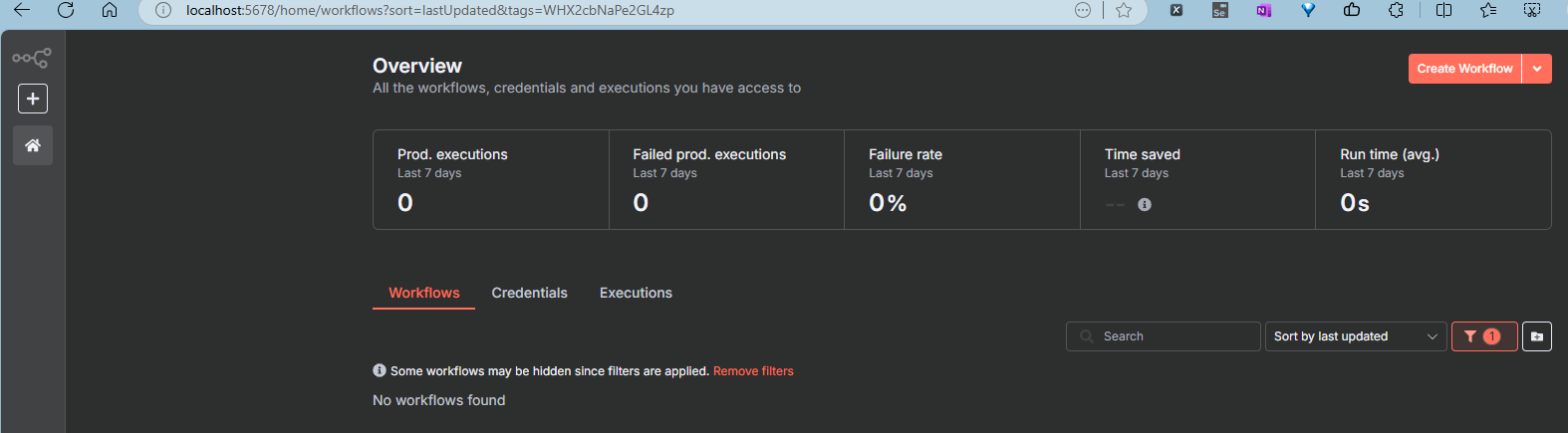Click the Remove filters link
Viewport: 1568px width, 433px height.
(753, 371)
